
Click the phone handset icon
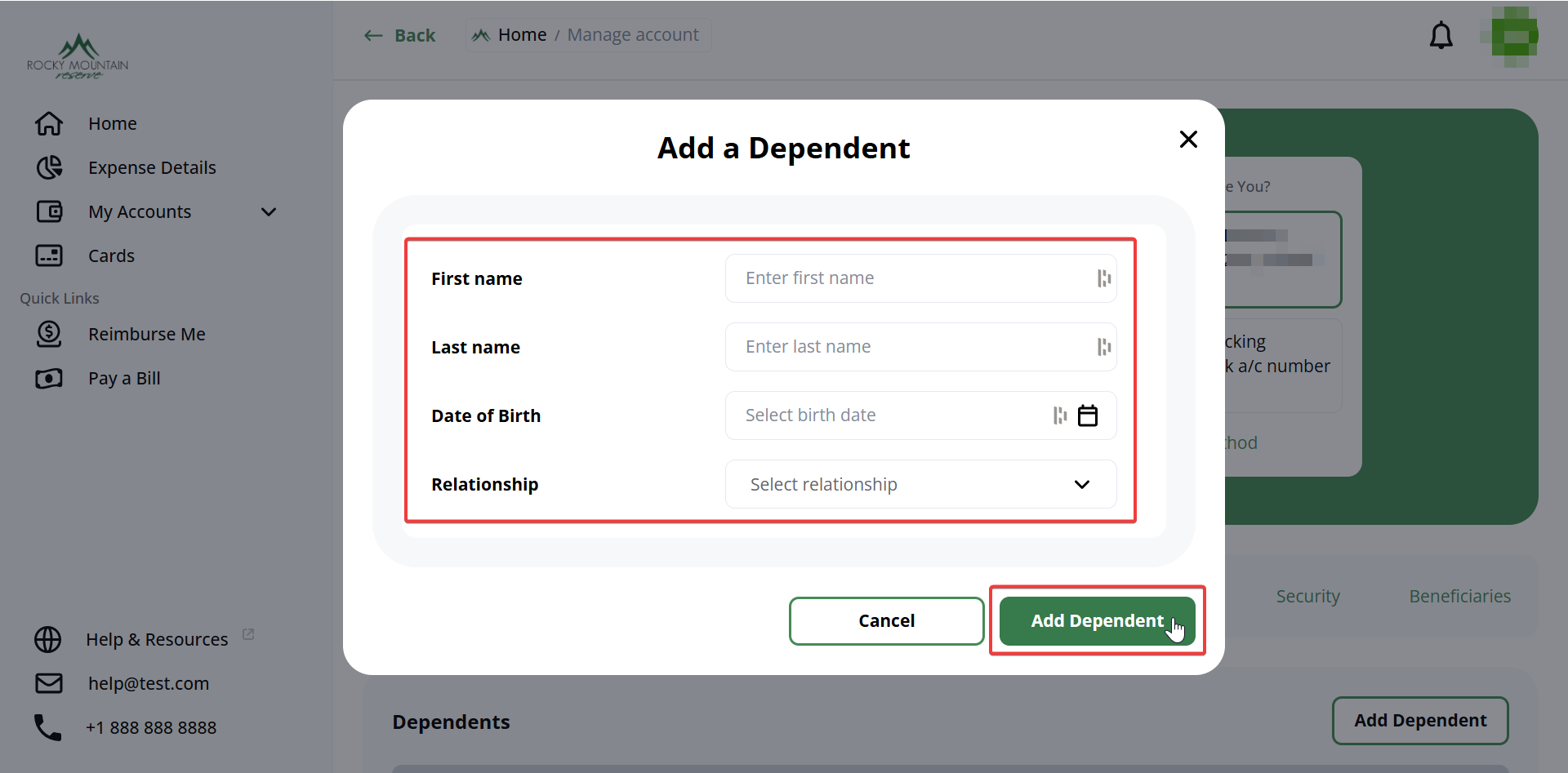[48, 727]
